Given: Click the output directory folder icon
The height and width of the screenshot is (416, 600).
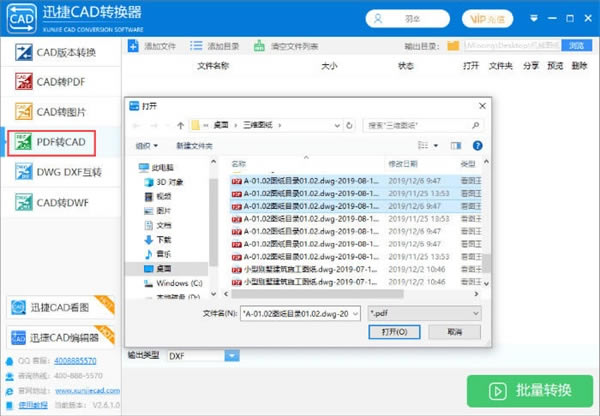Looking at the screenshot, I should [453, 46].
